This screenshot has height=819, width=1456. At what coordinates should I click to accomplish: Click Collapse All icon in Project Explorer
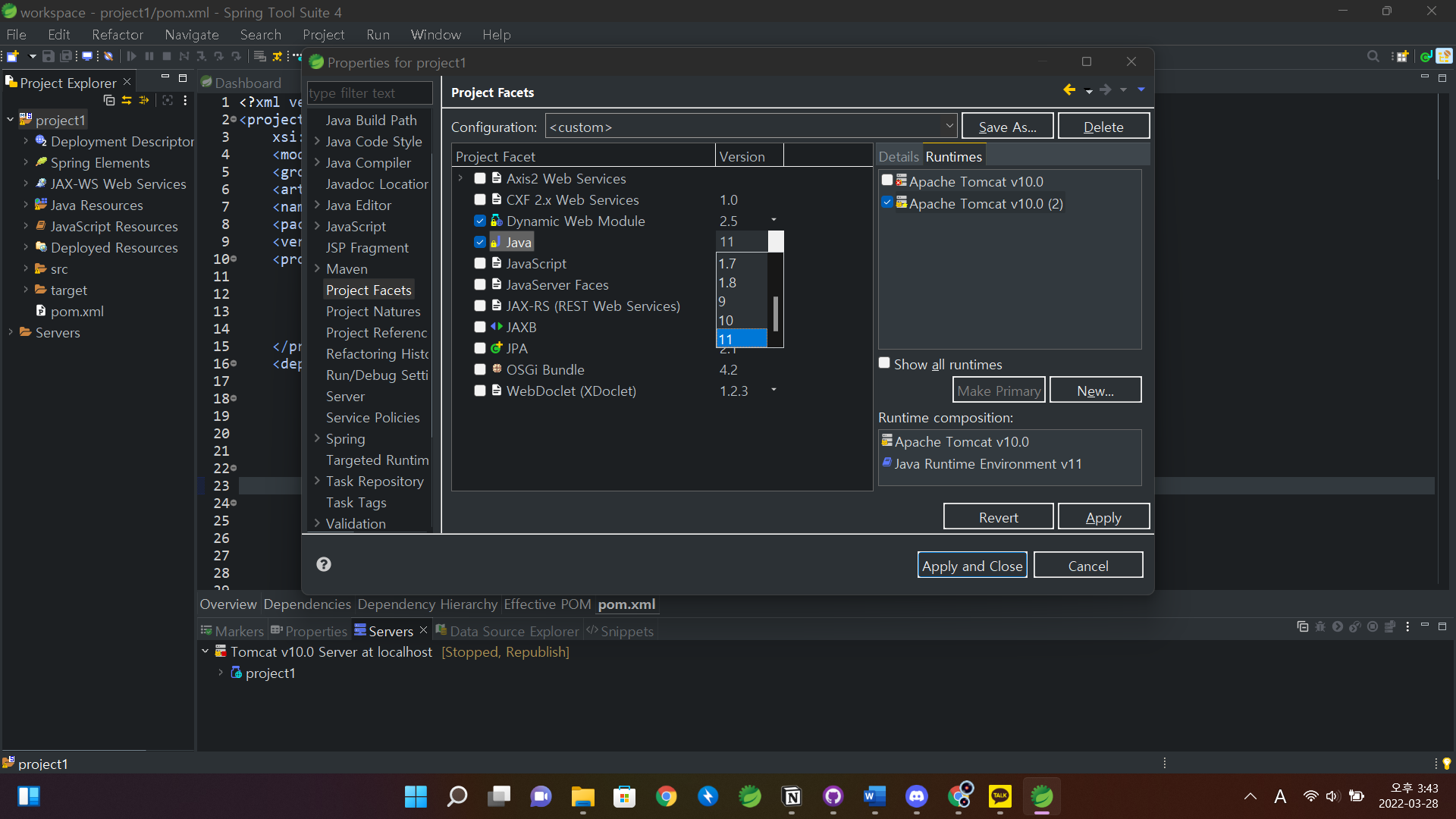point(108,100)
